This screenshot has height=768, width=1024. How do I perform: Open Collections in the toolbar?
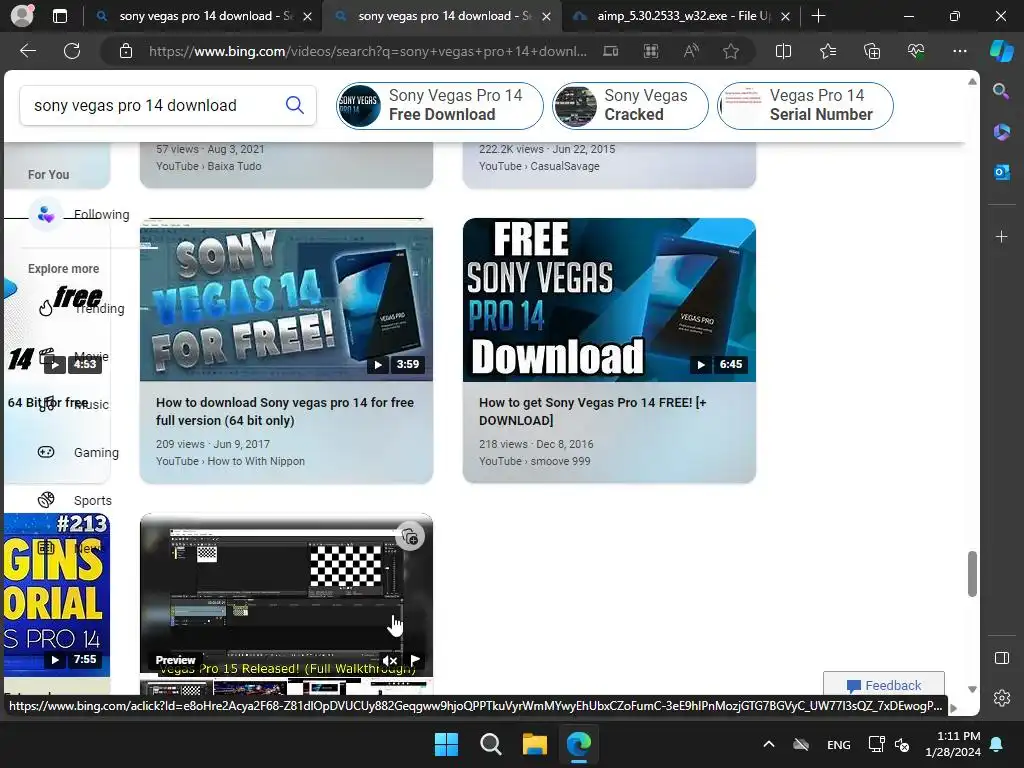(x=872, y=51)
